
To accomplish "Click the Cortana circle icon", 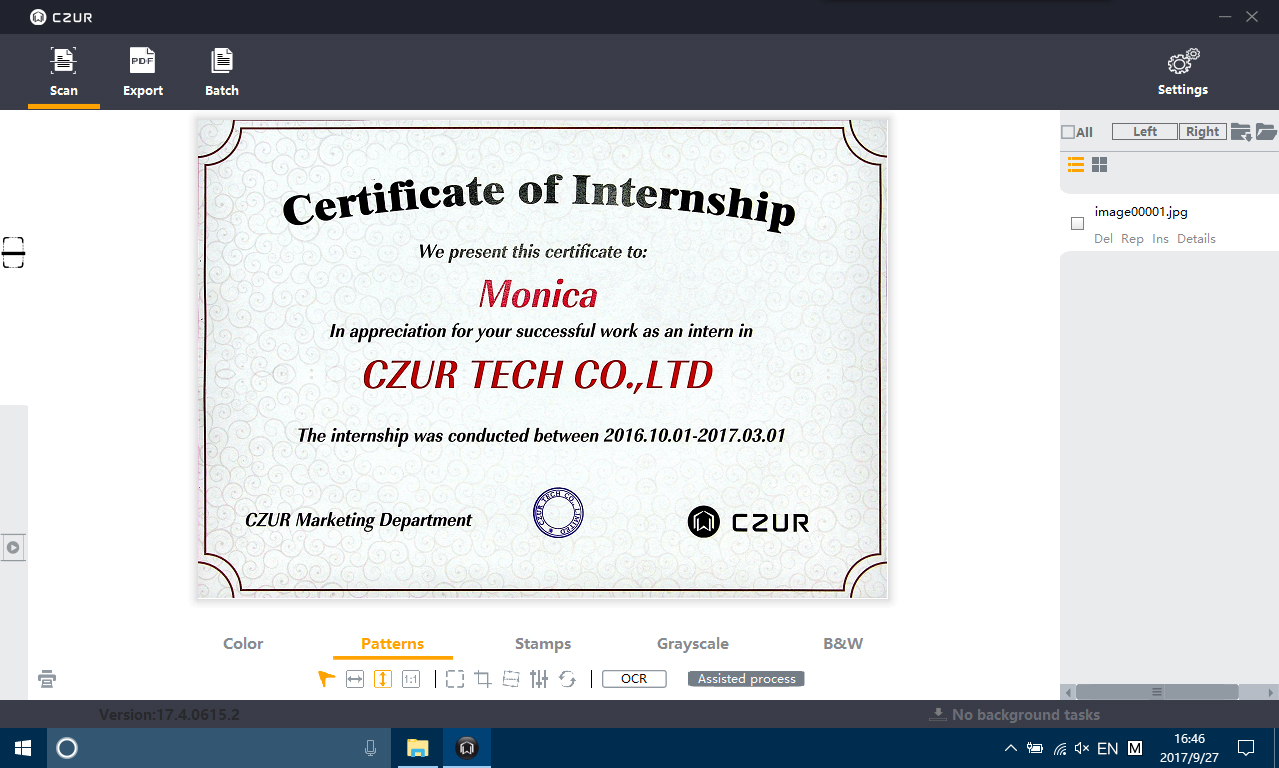I will [67, 748].
